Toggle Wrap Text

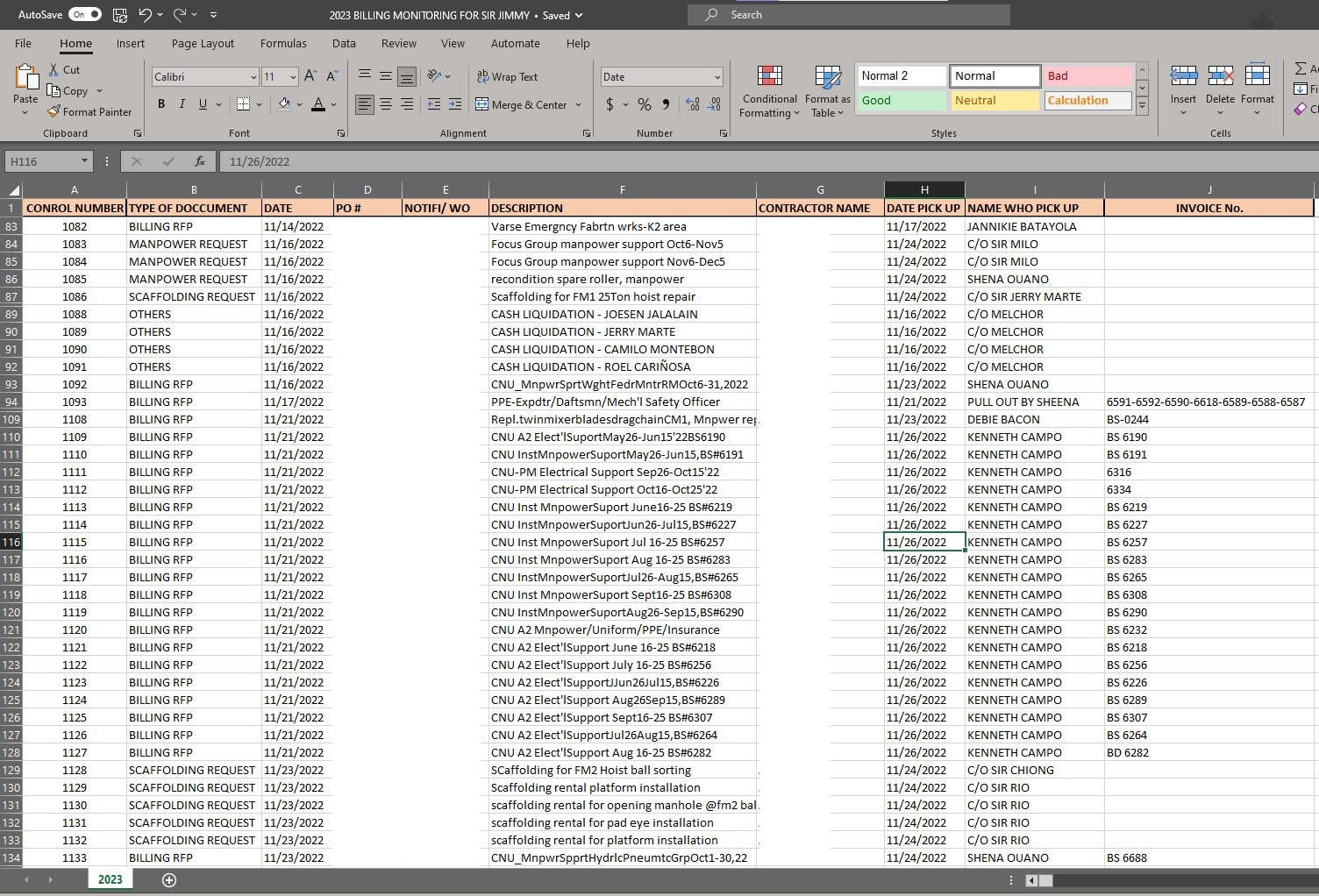[x=507, y=76]
